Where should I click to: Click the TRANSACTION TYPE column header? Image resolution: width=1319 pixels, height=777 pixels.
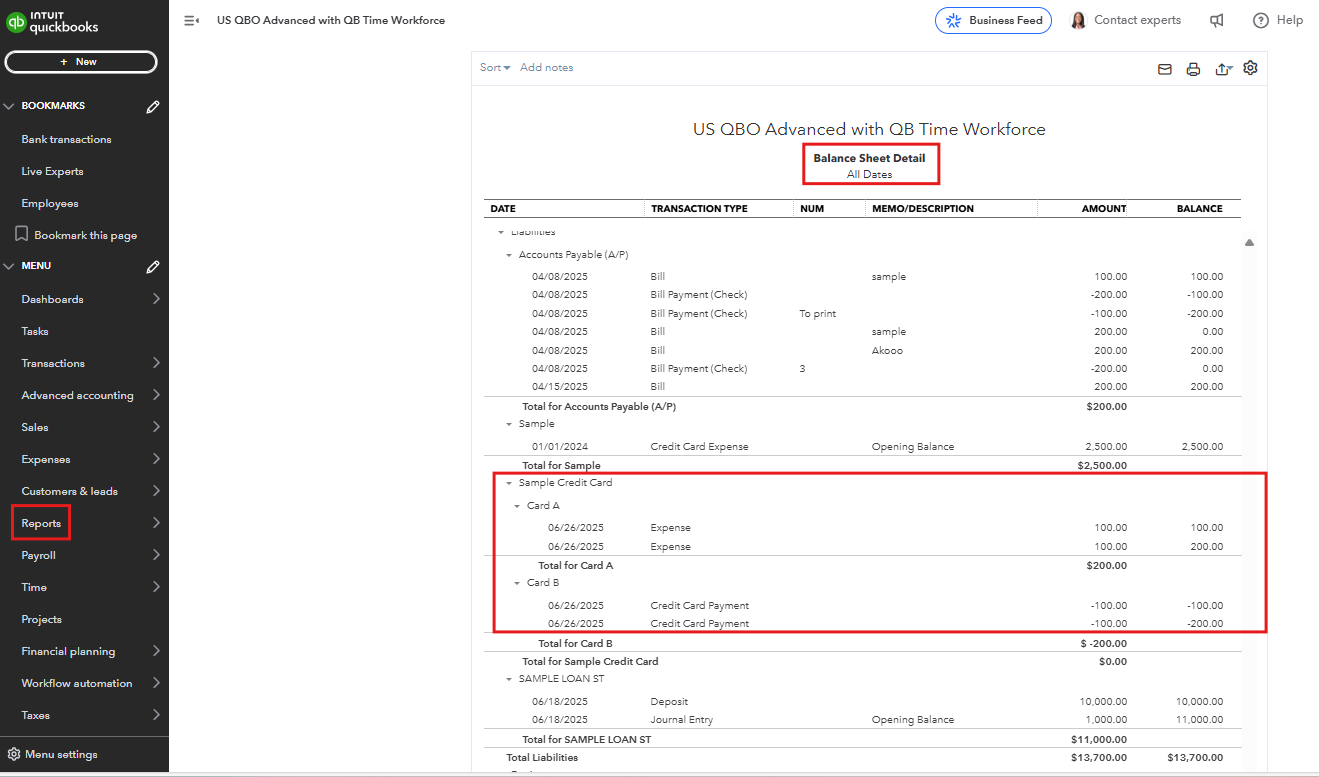[699, 209]
